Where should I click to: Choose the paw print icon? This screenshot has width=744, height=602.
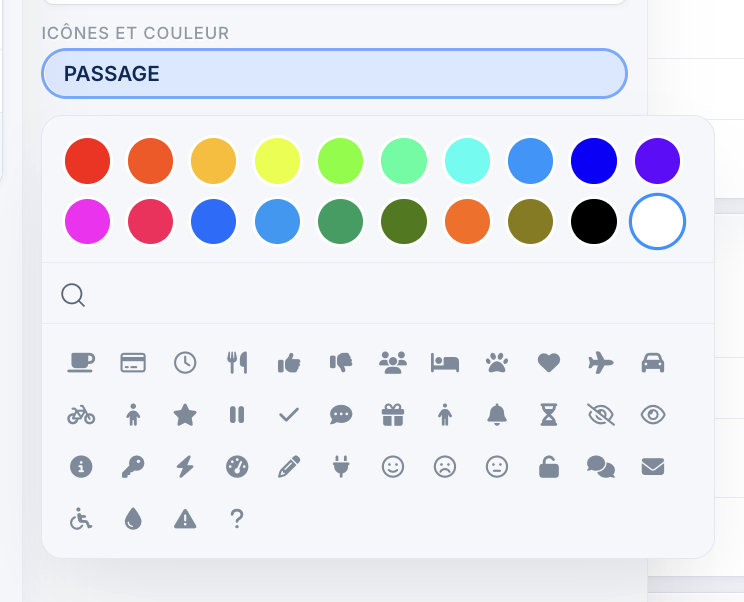[497, 363]
